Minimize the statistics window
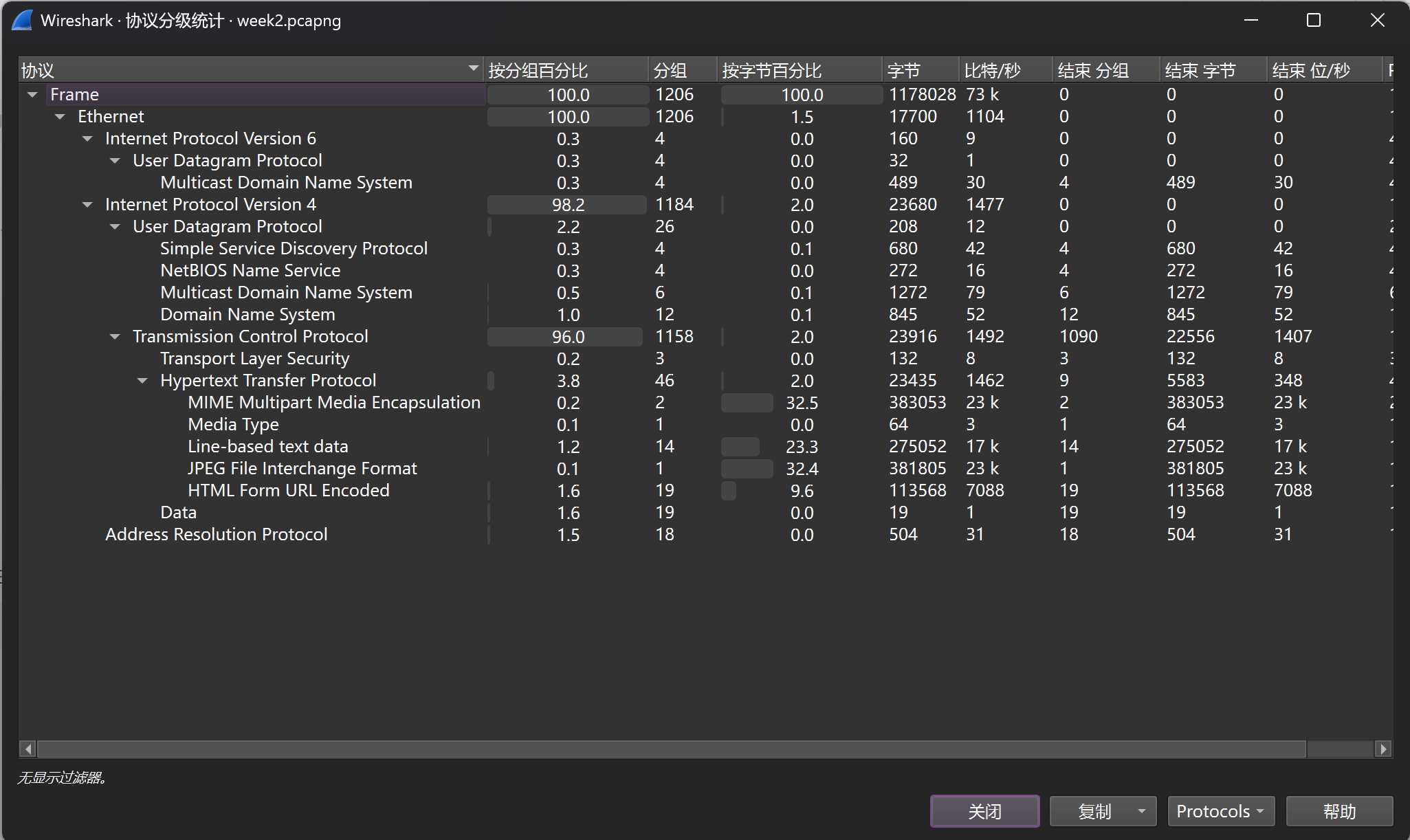Screen dimensions: 1410x840 [x=1251, y=21]
